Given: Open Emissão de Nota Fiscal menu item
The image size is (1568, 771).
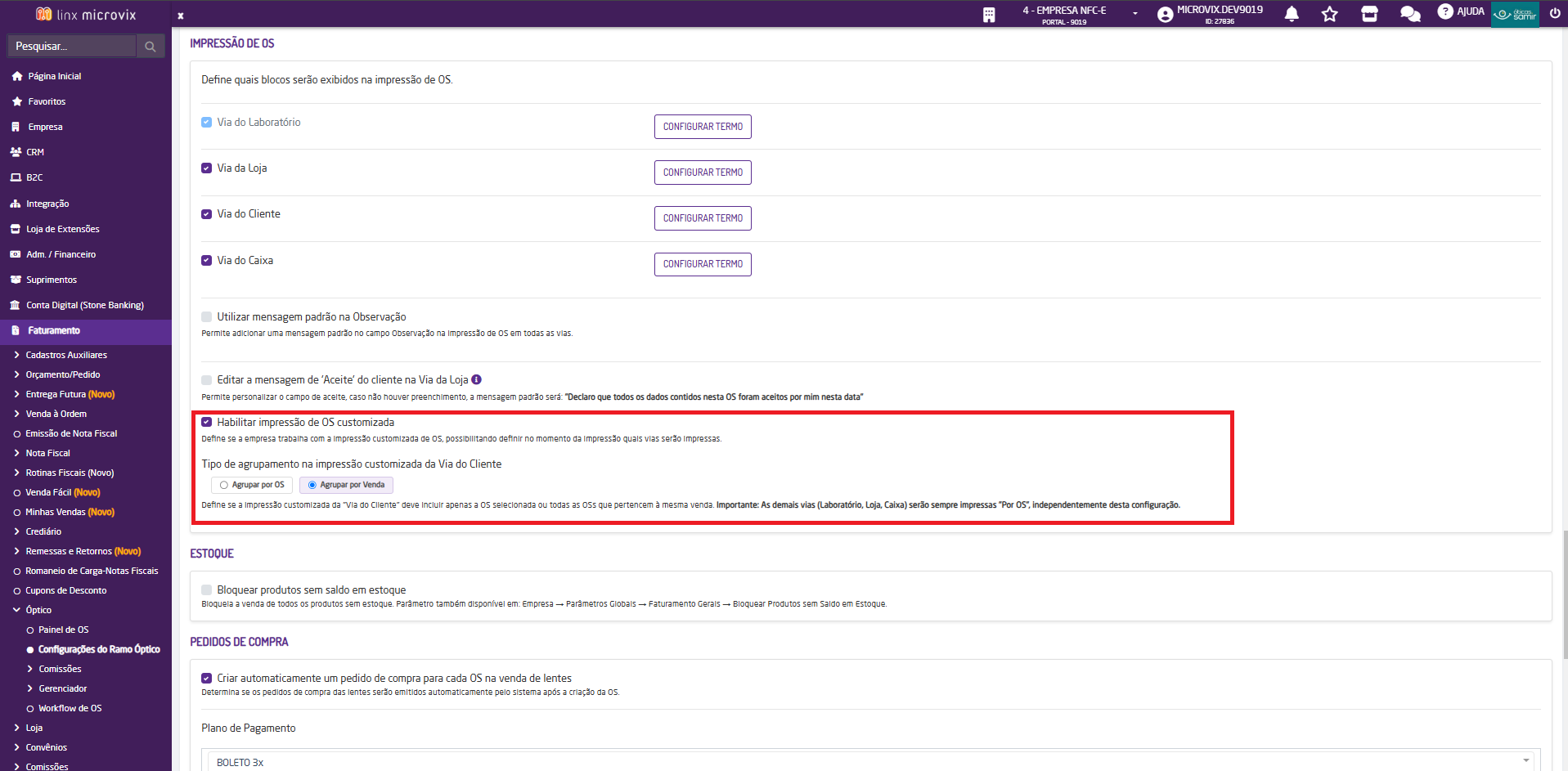Looking at the screenshot, I should tap(71, 433).
